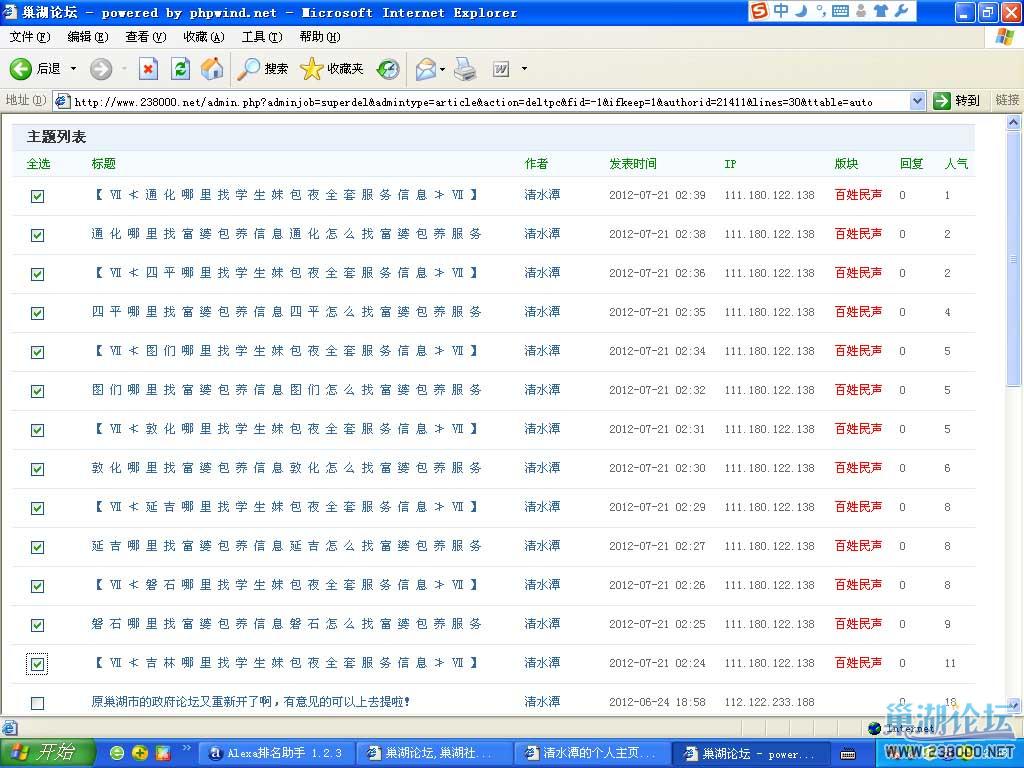This screenshot has width=1024, height=768.
Task: Click the Print icon in the toolbar
Action: click(465, 69)
